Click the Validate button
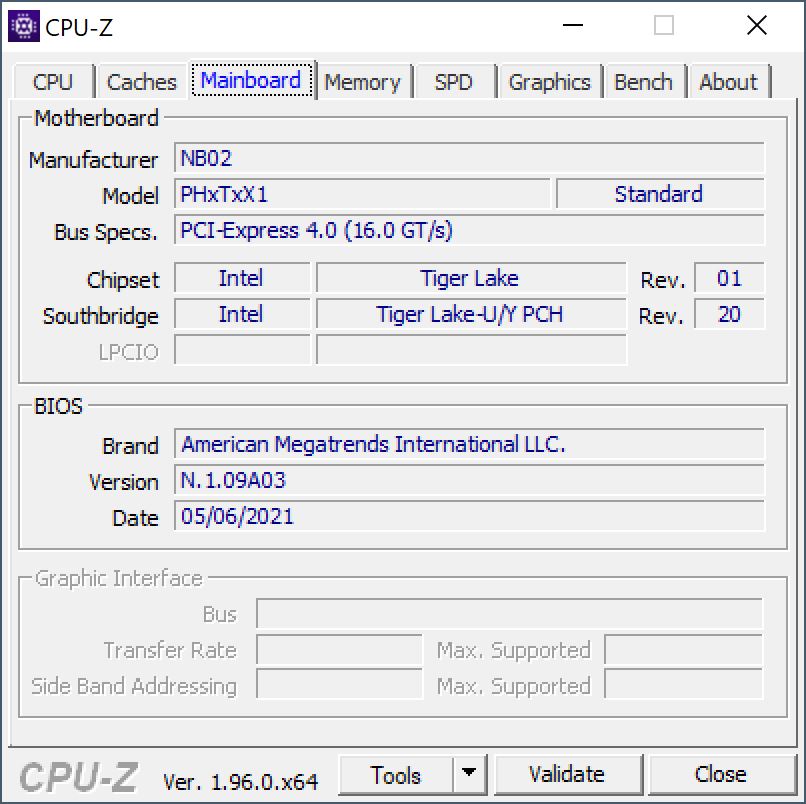 568,775
